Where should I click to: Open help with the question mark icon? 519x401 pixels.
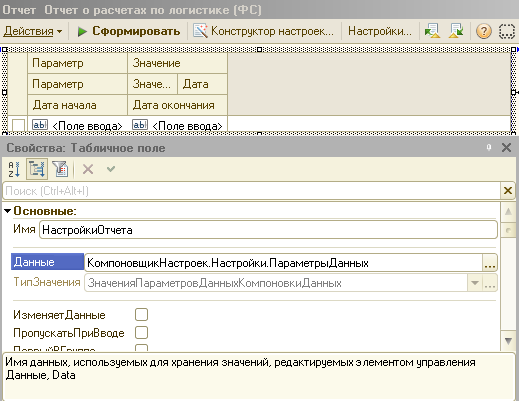pyautogui.click(x=483, y=31)
